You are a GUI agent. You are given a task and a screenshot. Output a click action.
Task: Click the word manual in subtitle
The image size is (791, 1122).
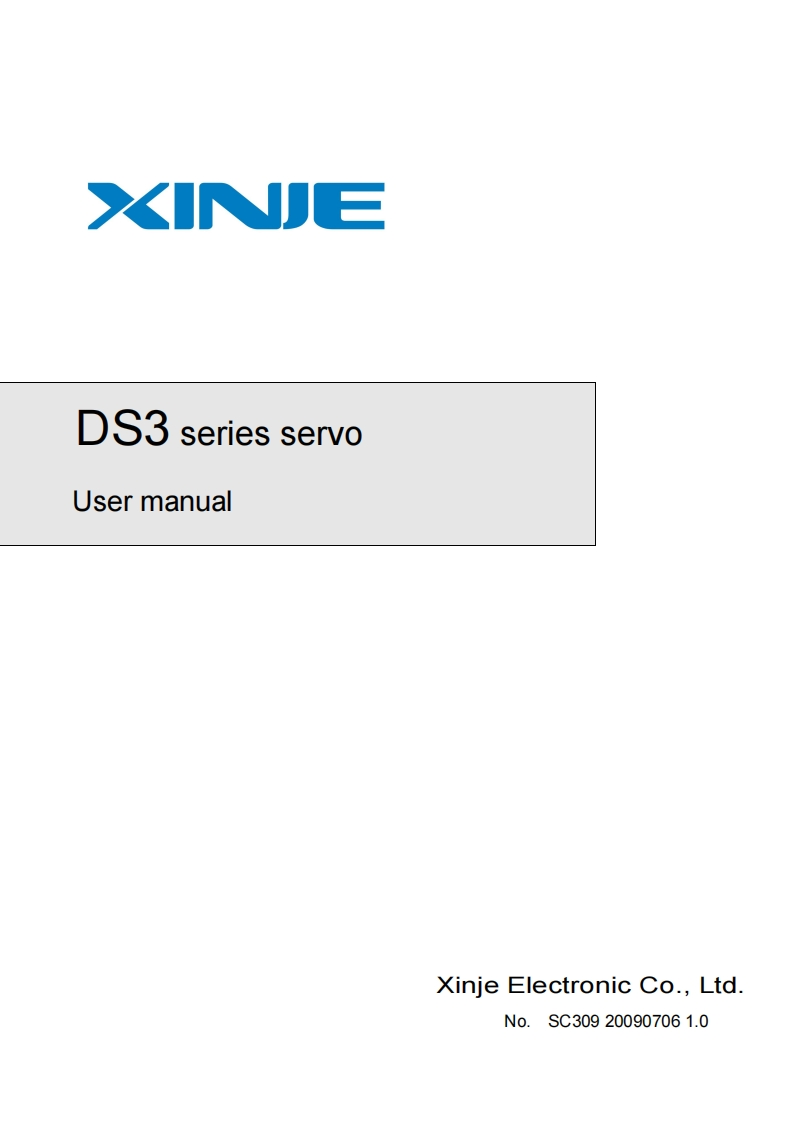(186, 501)
